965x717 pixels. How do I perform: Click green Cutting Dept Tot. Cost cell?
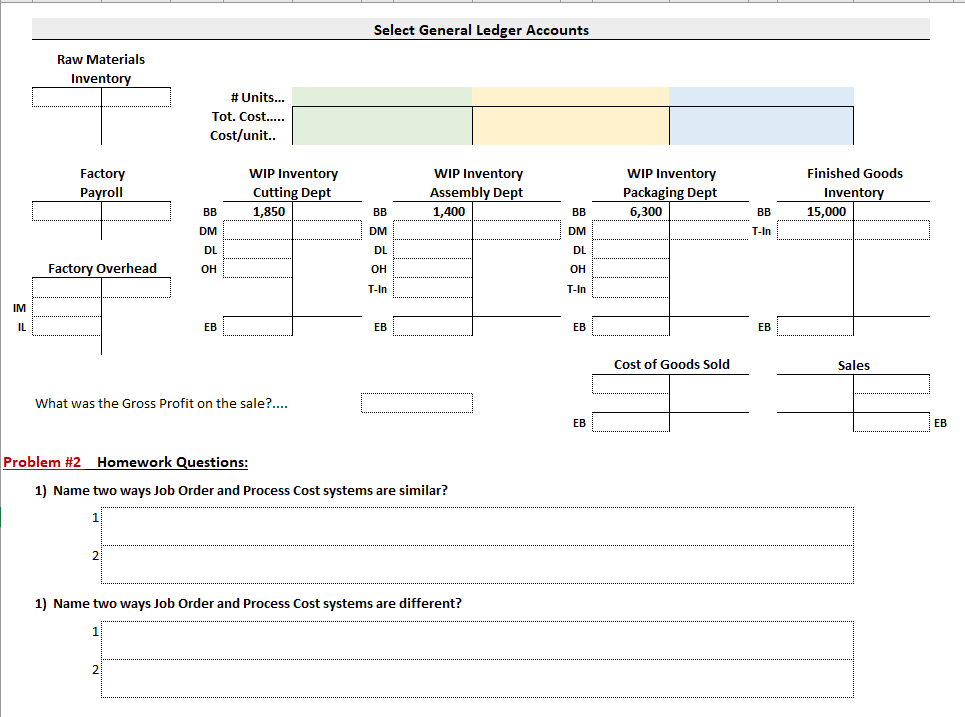click(x=382, y=116)
